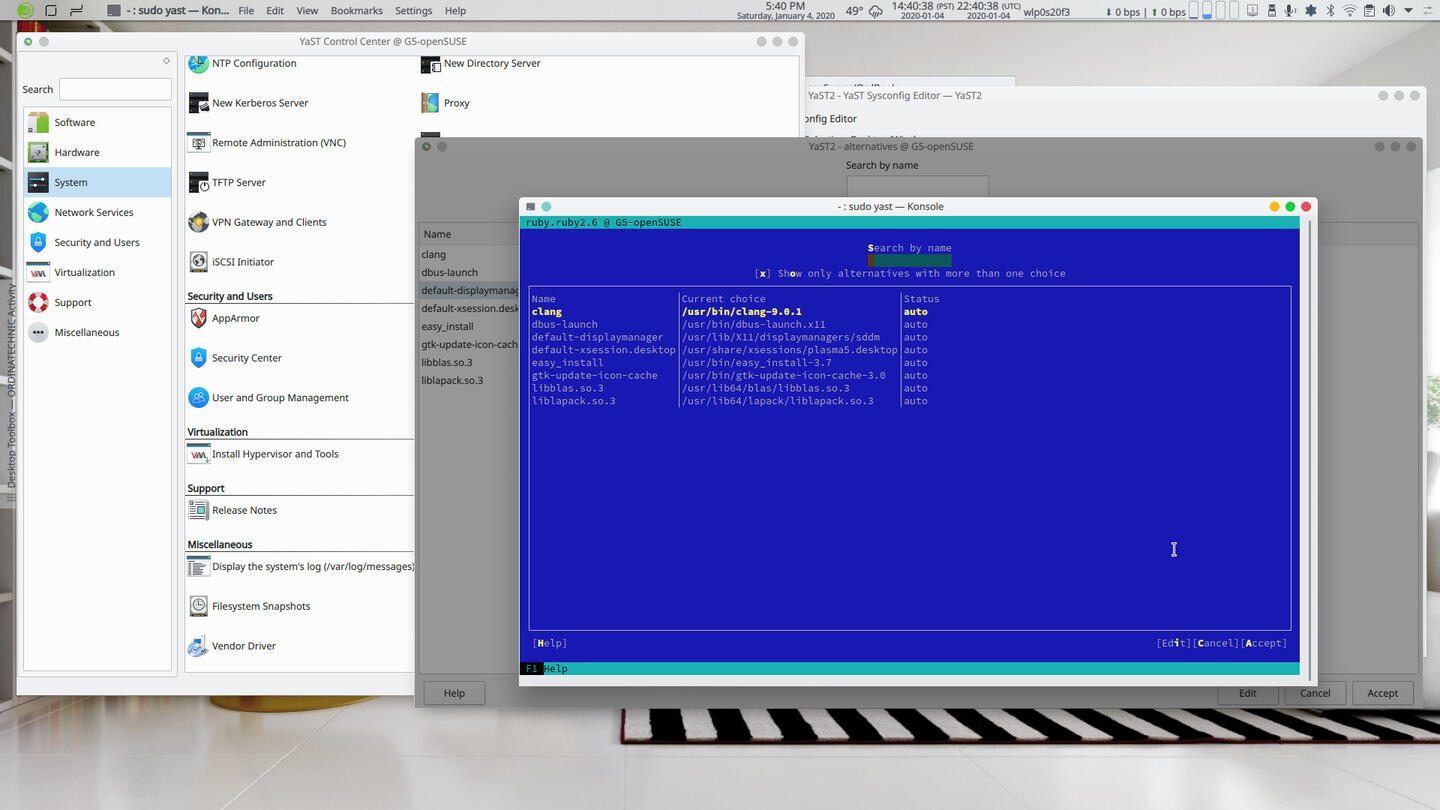Open Vendor Driver module
This screenshot has width=1440, height=810.
(x=232, y=646)
